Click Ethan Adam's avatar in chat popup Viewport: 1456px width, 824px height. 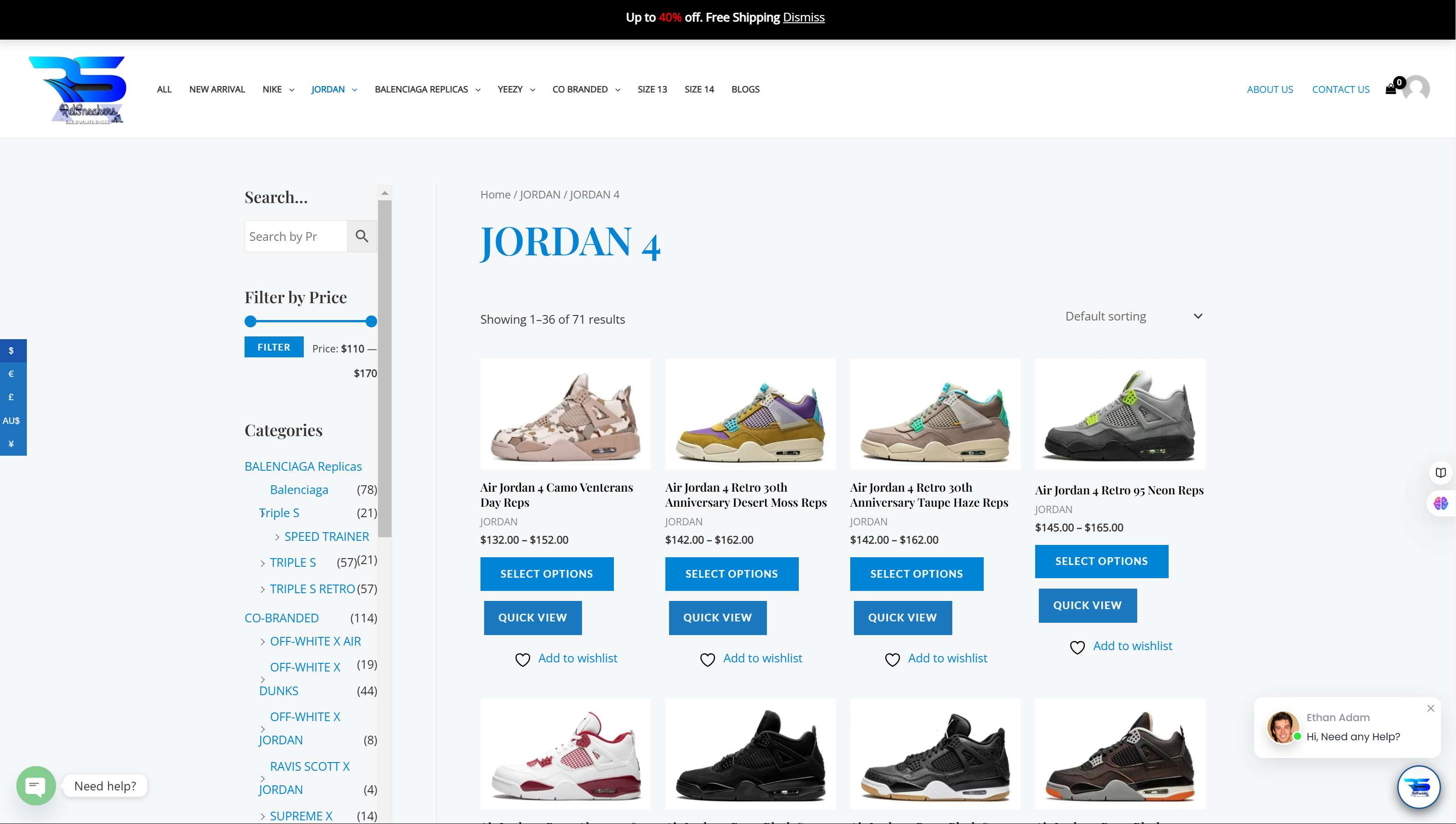point(1283,727)
